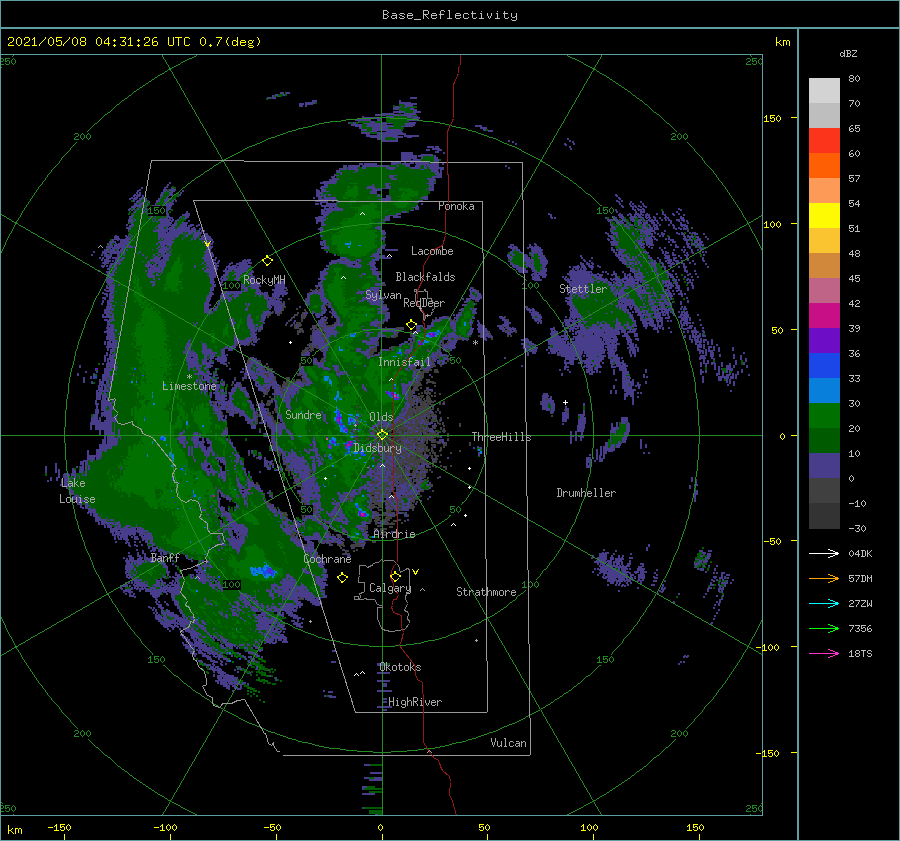Image resolution: width=900 pixels, height=841 pixels.
Task: Click the 18TS legend text
Action: [860, 653]
